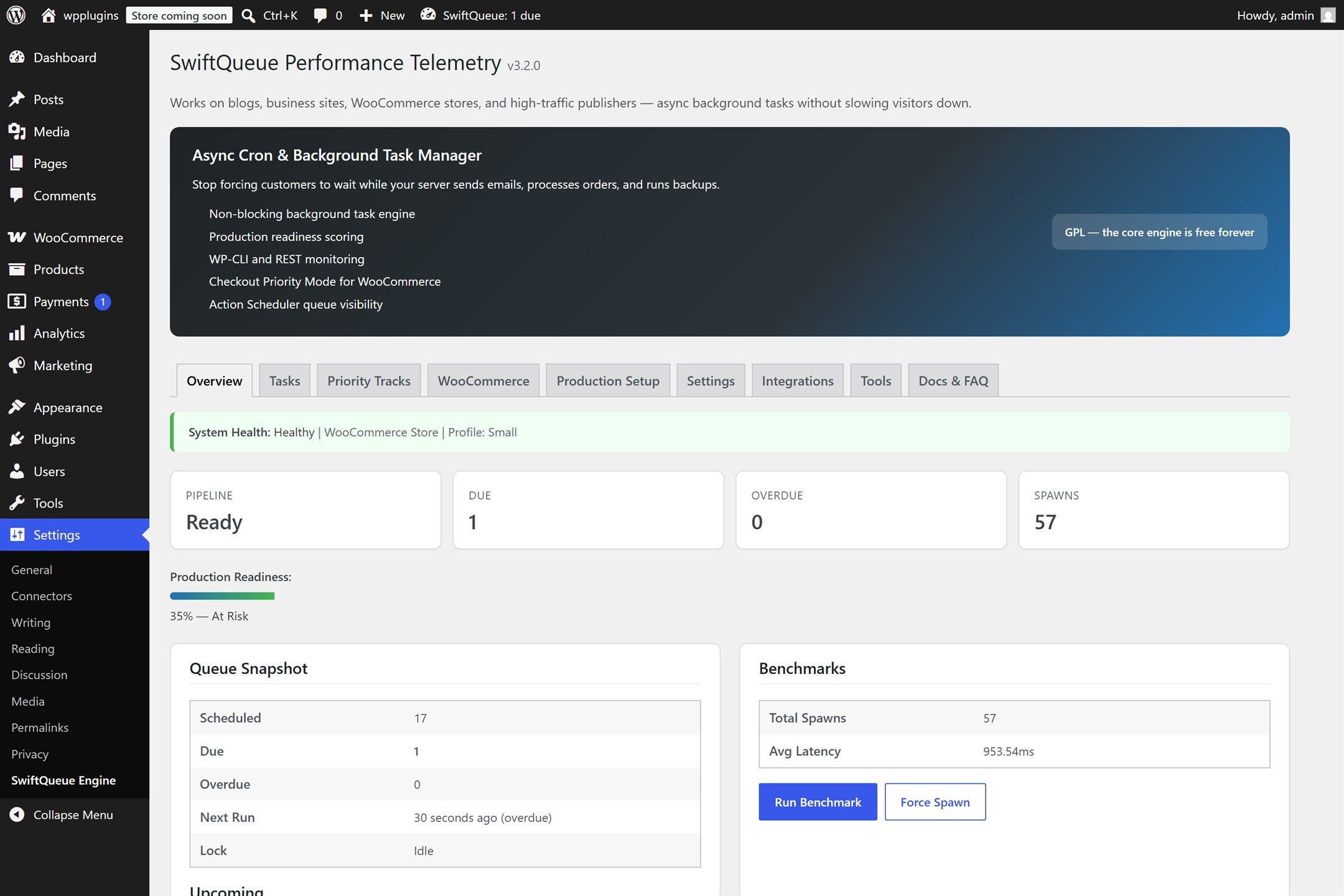Viewport: 1344px width, 896px height.
Task: Click the SwiftQueue gauge icon in admin bar
Action: pos(428,15)
